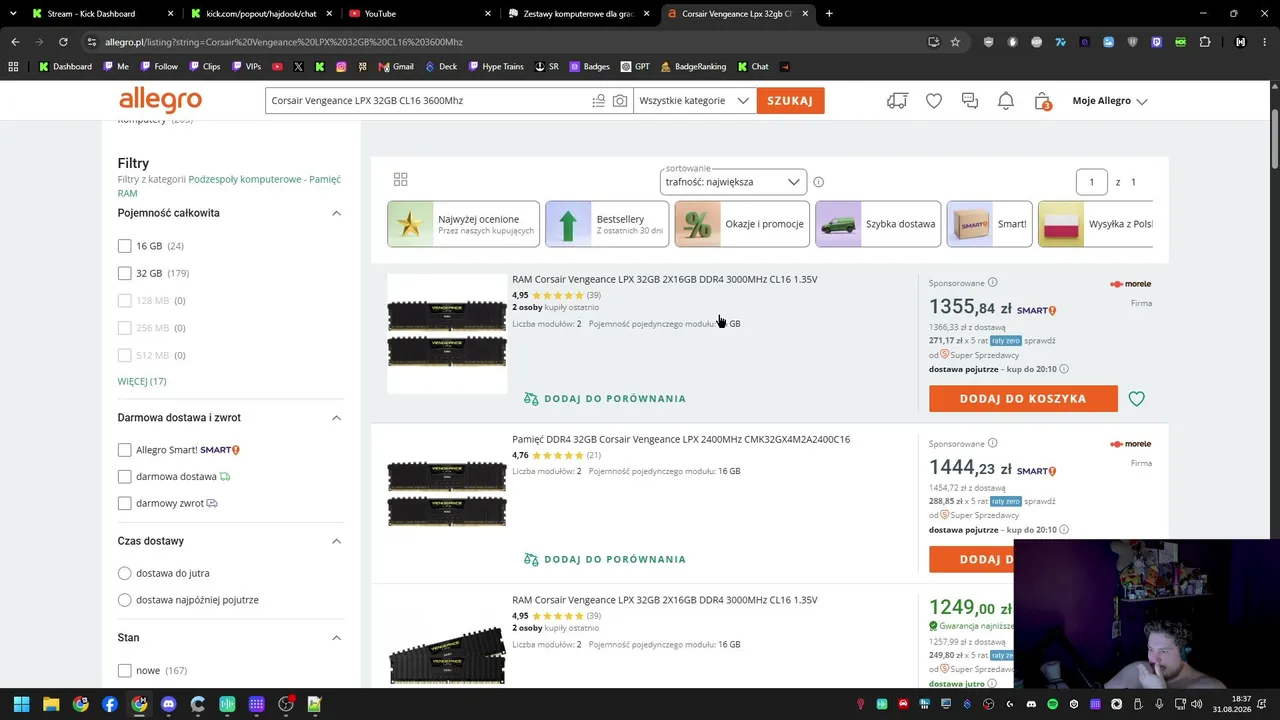Add 2400MHz Corsair offer to comparison
Image resolution: width=1280 pixels, height=720 pixels.
coord(605,559)
